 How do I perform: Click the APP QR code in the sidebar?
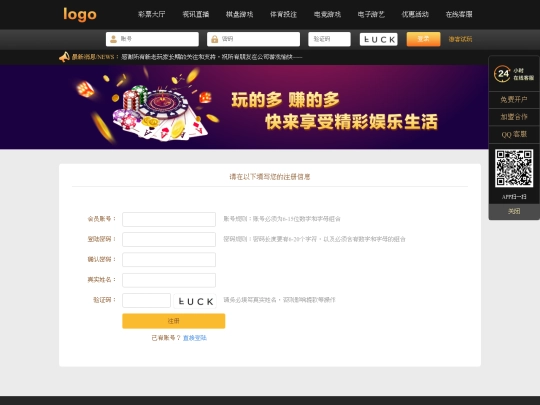click(514, 168)
